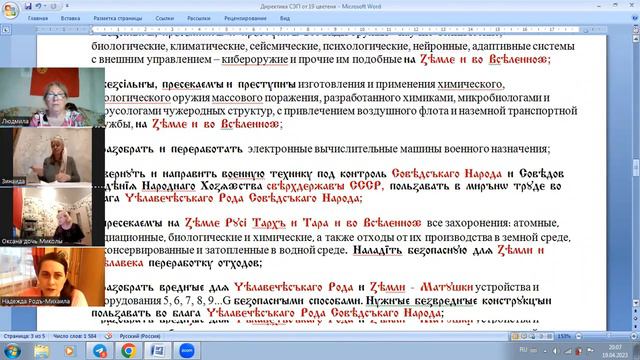This screenshot has width=640, height=360.
Task: Click the Redo icon in Quick Access Toolbar
Action: (x=53, y=6)
